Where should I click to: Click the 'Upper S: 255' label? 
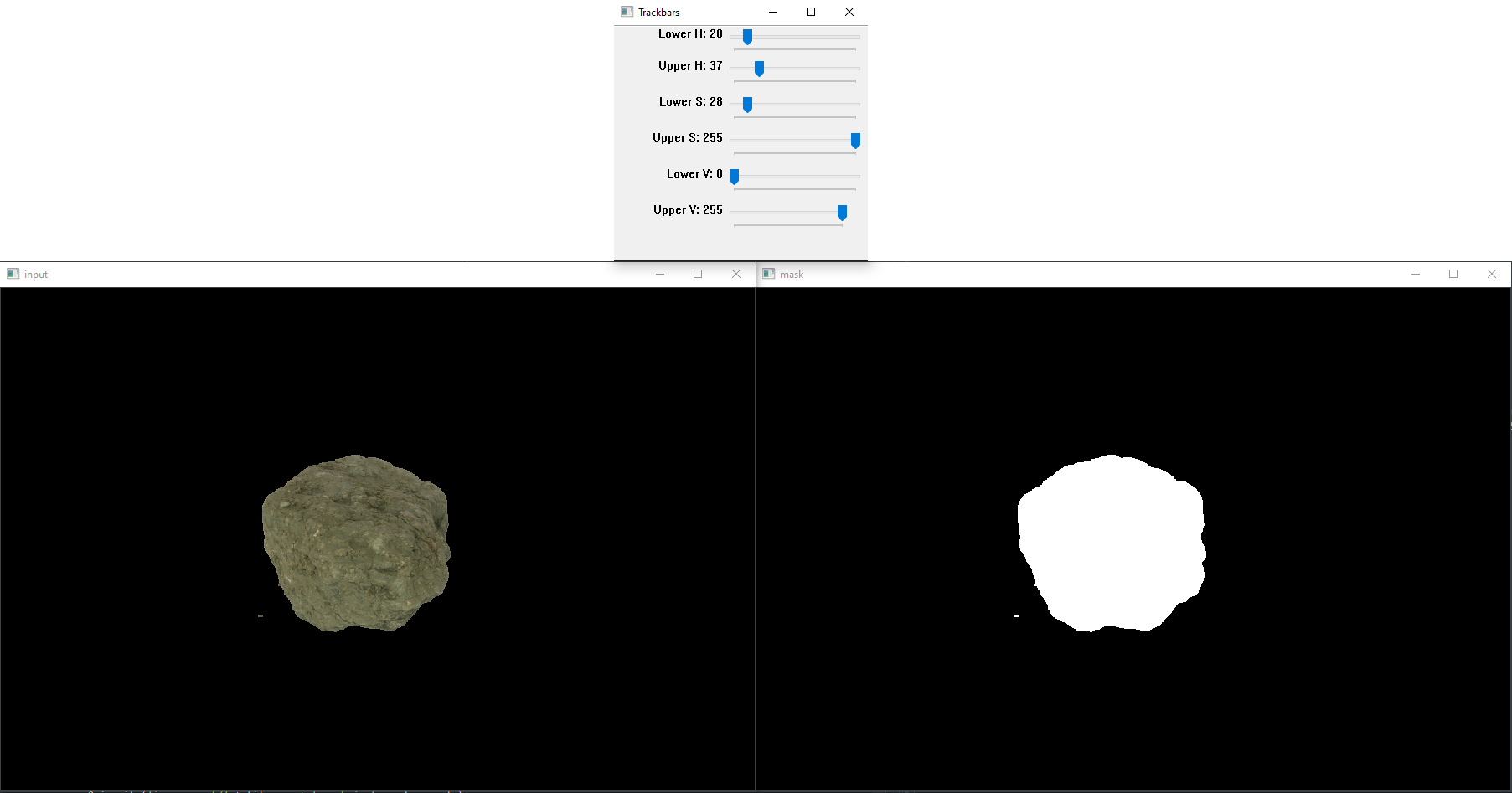[688, 138]
